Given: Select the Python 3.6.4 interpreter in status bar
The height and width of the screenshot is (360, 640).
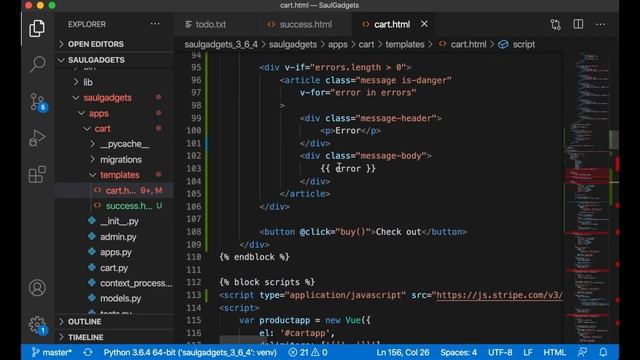Looking at the screenshot, I should click(190, 352).
